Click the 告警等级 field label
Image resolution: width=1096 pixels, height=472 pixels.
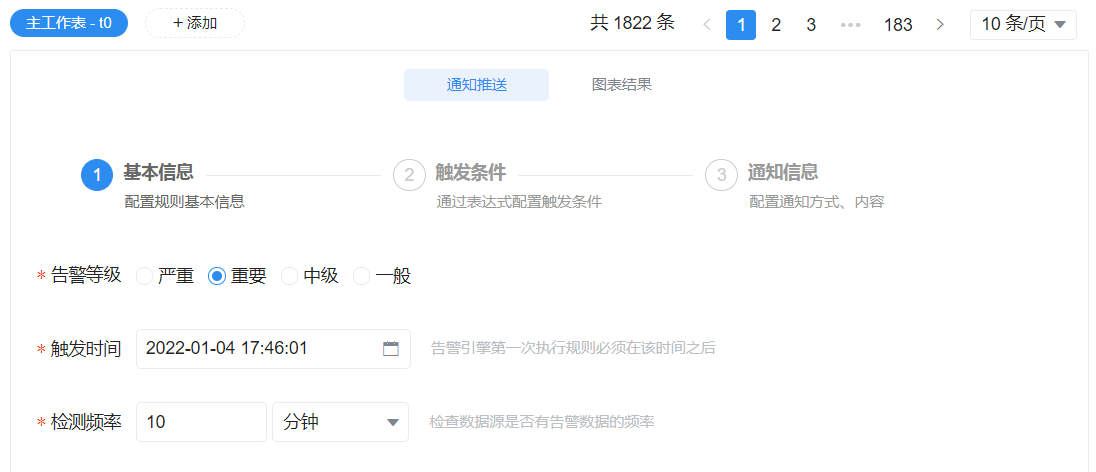pyautogui.click(x=86, y=276)
